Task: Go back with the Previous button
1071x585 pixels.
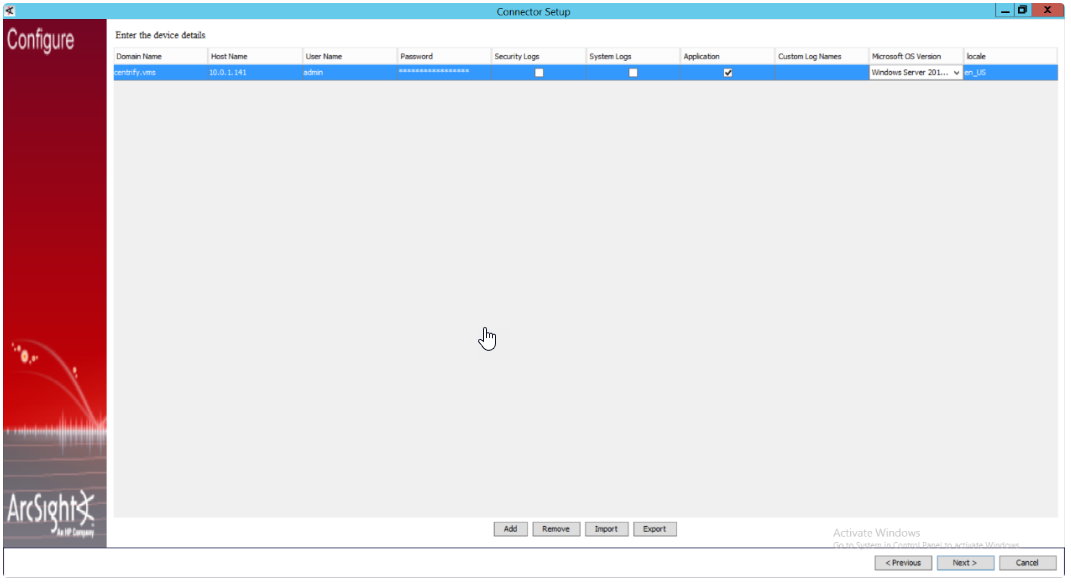Action: point(903,563)
